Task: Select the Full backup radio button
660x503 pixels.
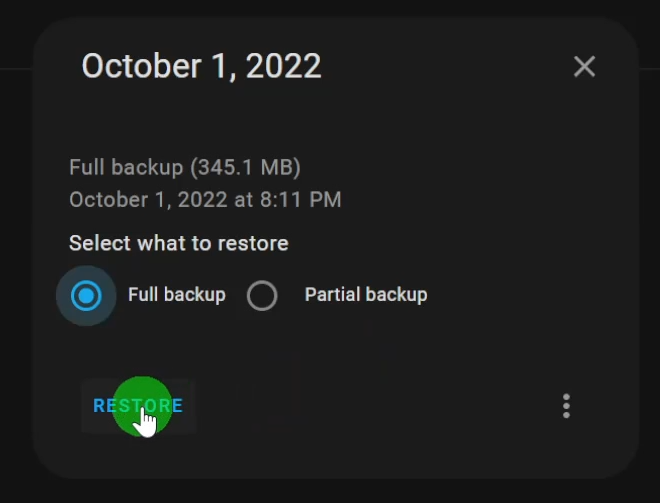Action: [x=86, y=295]
